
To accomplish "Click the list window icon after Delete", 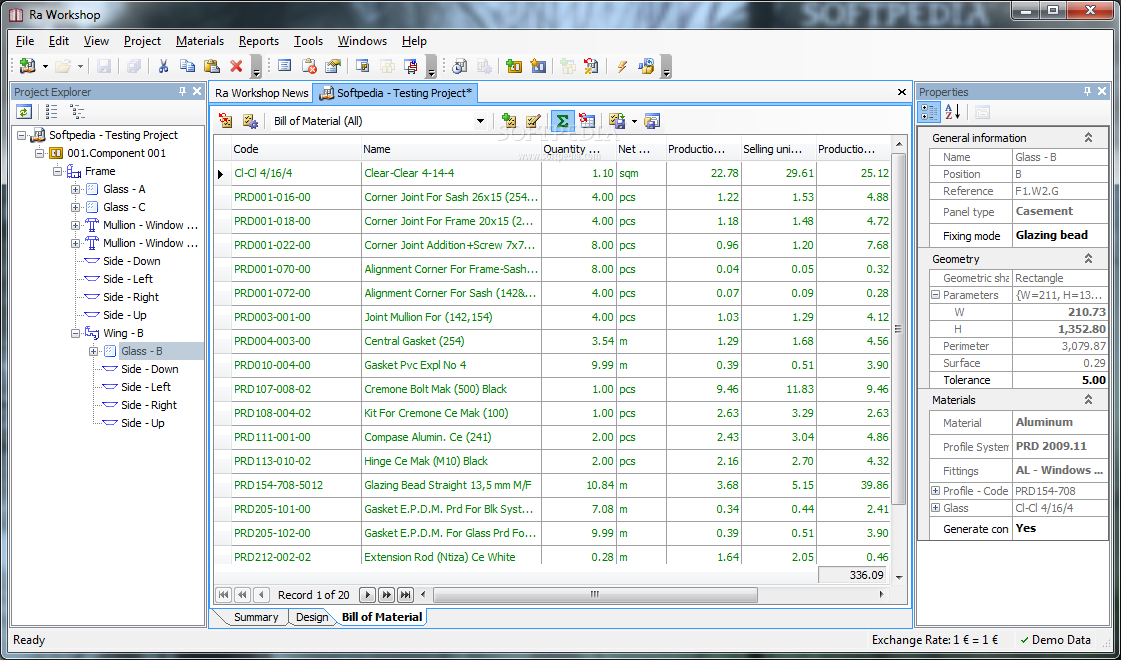I will pos(285,67).
